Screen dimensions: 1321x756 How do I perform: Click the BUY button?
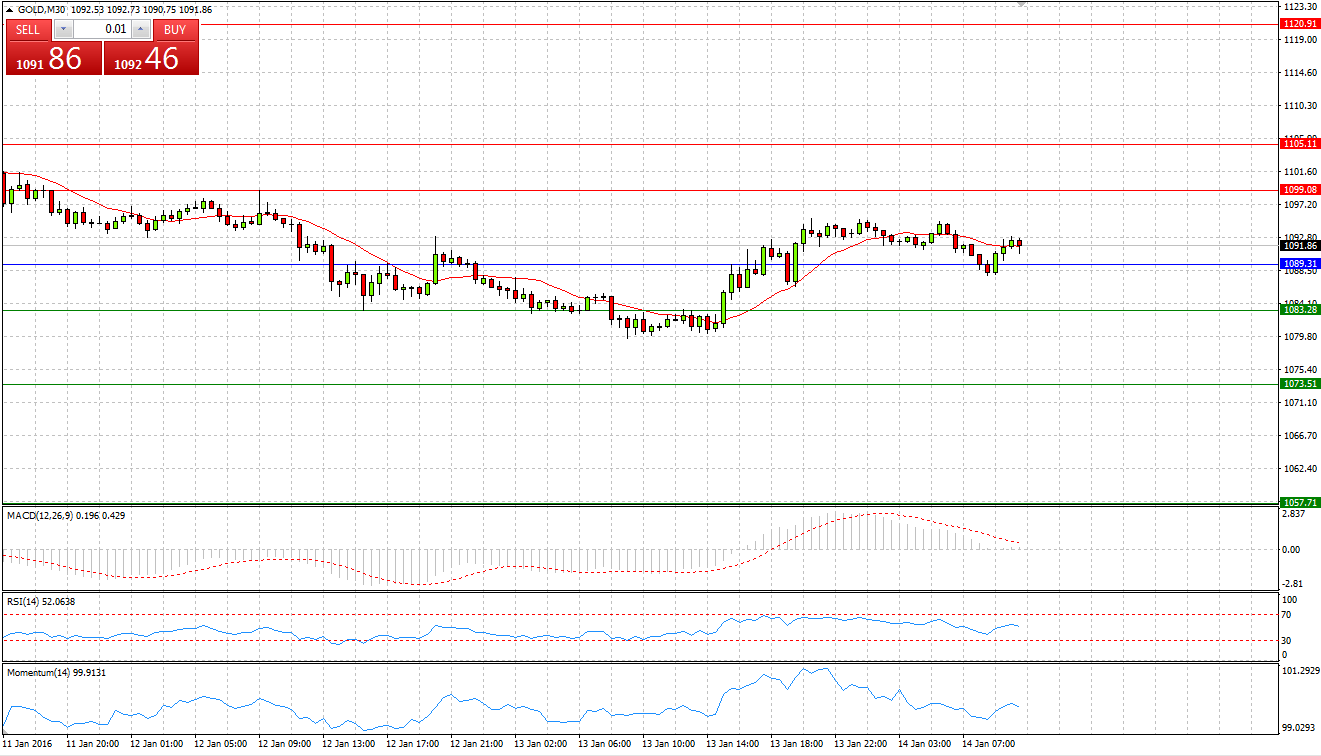175,29
